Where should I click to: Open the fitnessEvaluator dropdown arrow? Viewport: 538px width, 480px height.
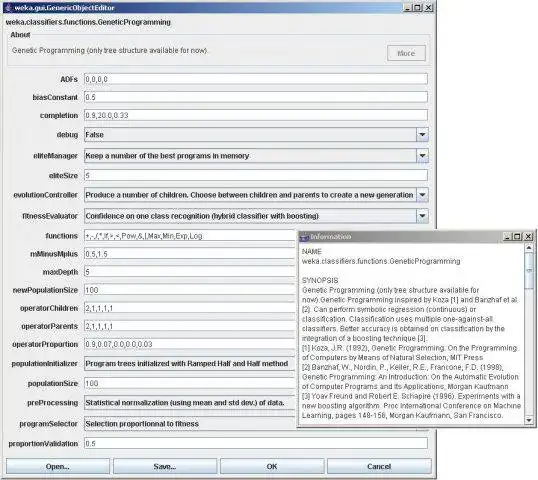coord(422,216)
